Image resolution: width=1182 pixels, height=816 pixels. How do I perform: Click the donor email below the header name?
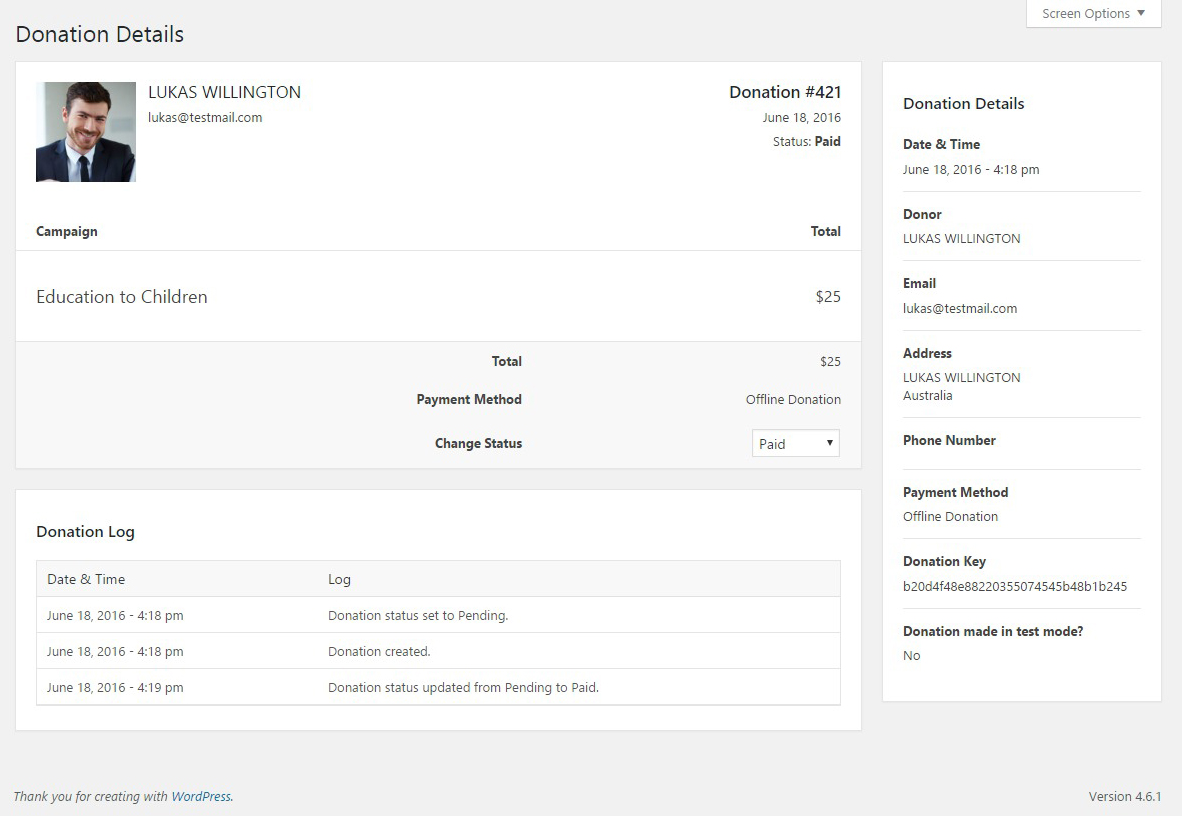205,117
